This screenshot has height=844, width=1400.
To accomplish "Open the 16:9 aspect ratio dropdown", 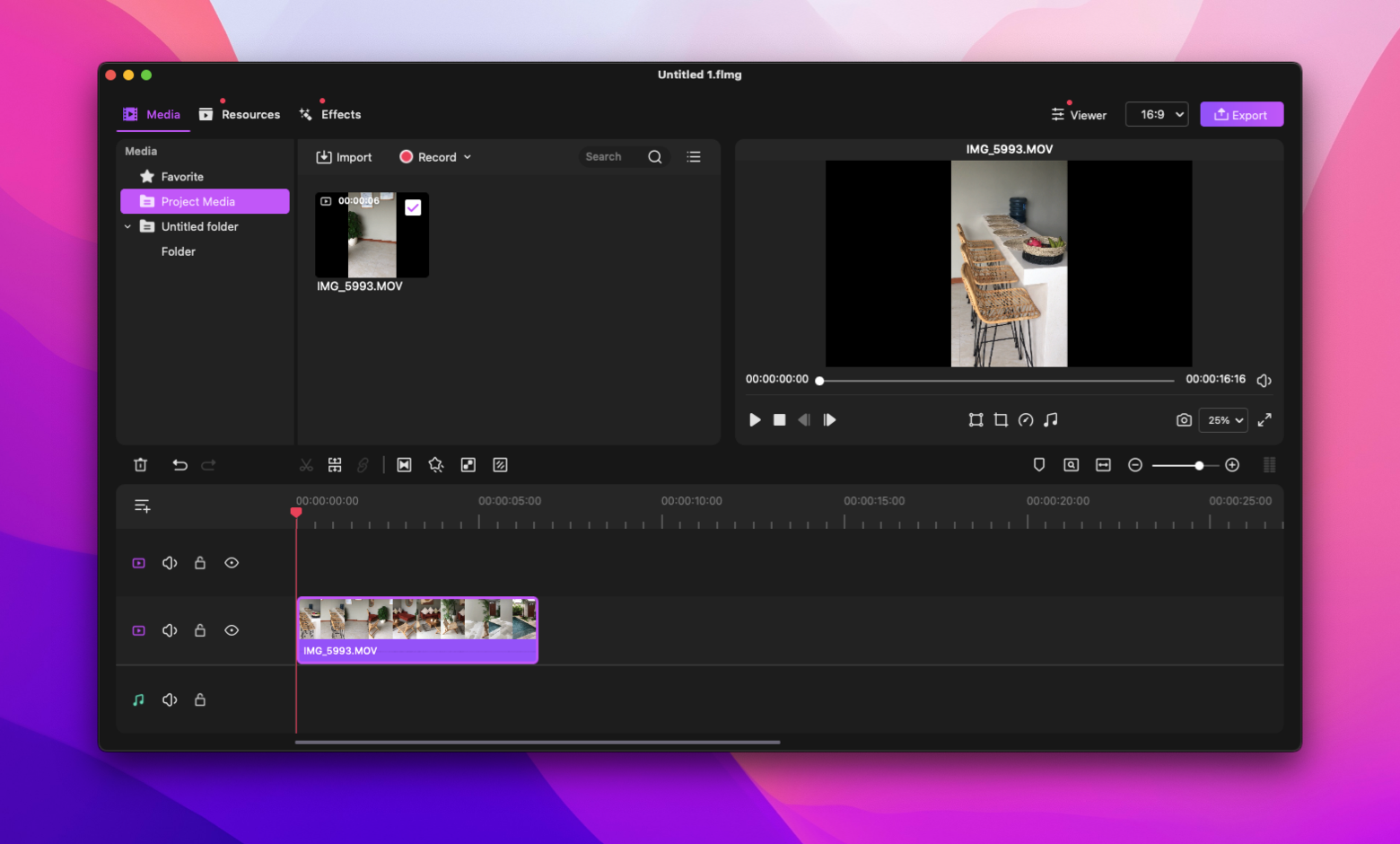I will tap(1157, 115).
